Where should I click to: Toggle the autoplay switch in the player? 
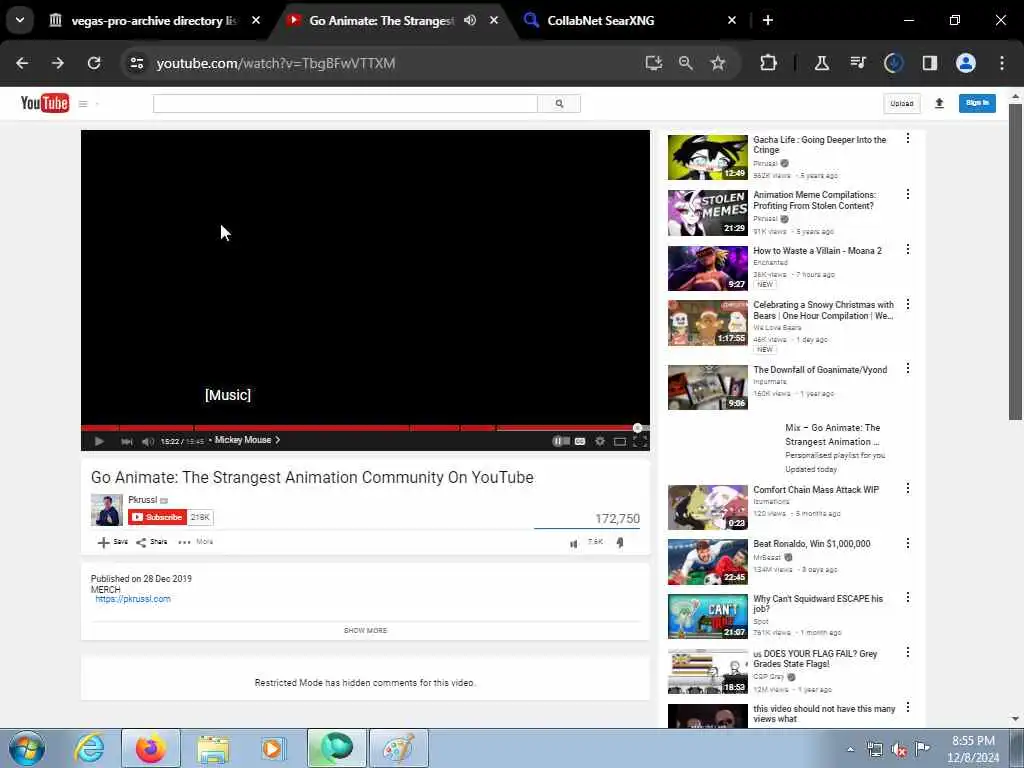tap(561, 441)
